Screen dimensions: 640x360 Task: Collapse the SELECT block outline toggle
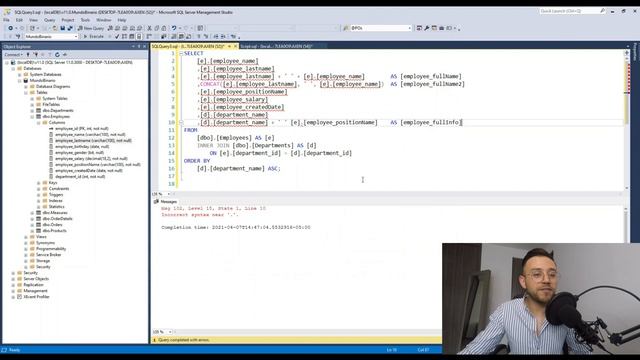pos(181,53)
